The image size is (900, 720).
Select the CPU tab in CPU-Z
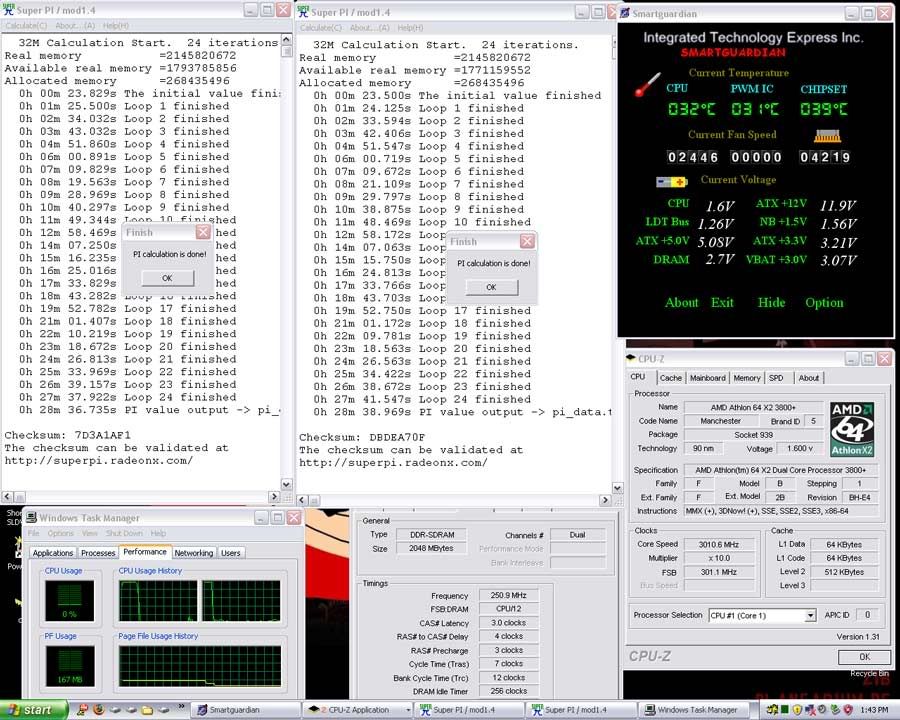(638, 377)
